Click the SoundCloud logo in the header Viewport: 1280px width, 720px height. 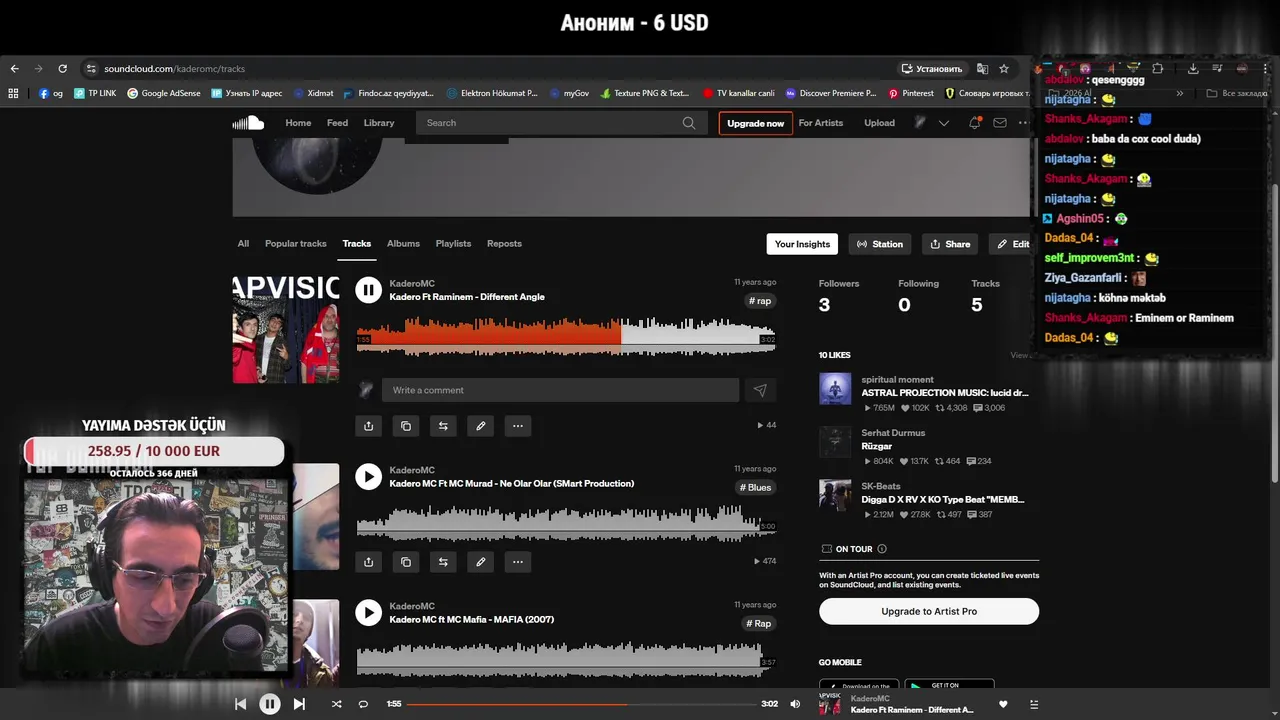point(248,123)
